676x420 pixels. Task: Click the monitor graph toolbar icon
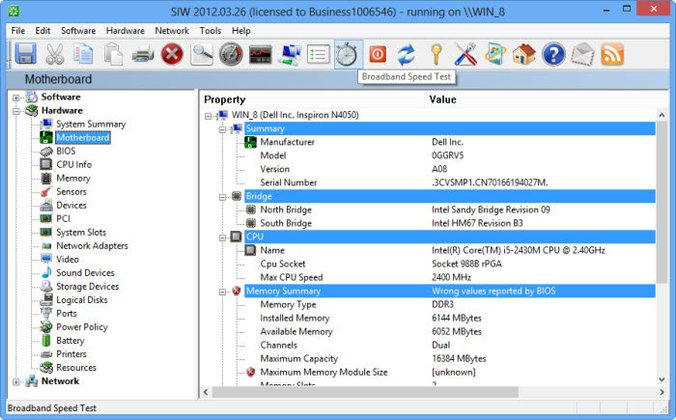tap(260, 54)
